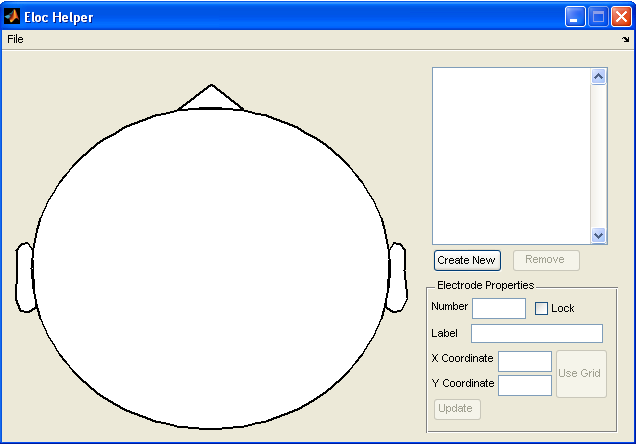Click the Remove button
Viewport: 636px width, 444px height.
point(546,260)
